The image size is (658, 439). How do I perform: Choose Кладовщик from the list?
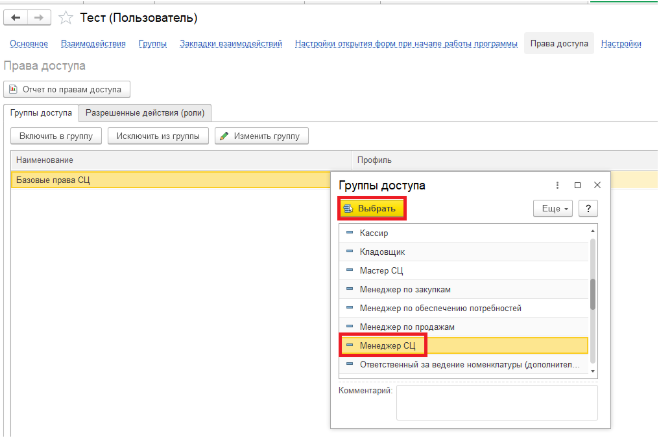[381, 252]
